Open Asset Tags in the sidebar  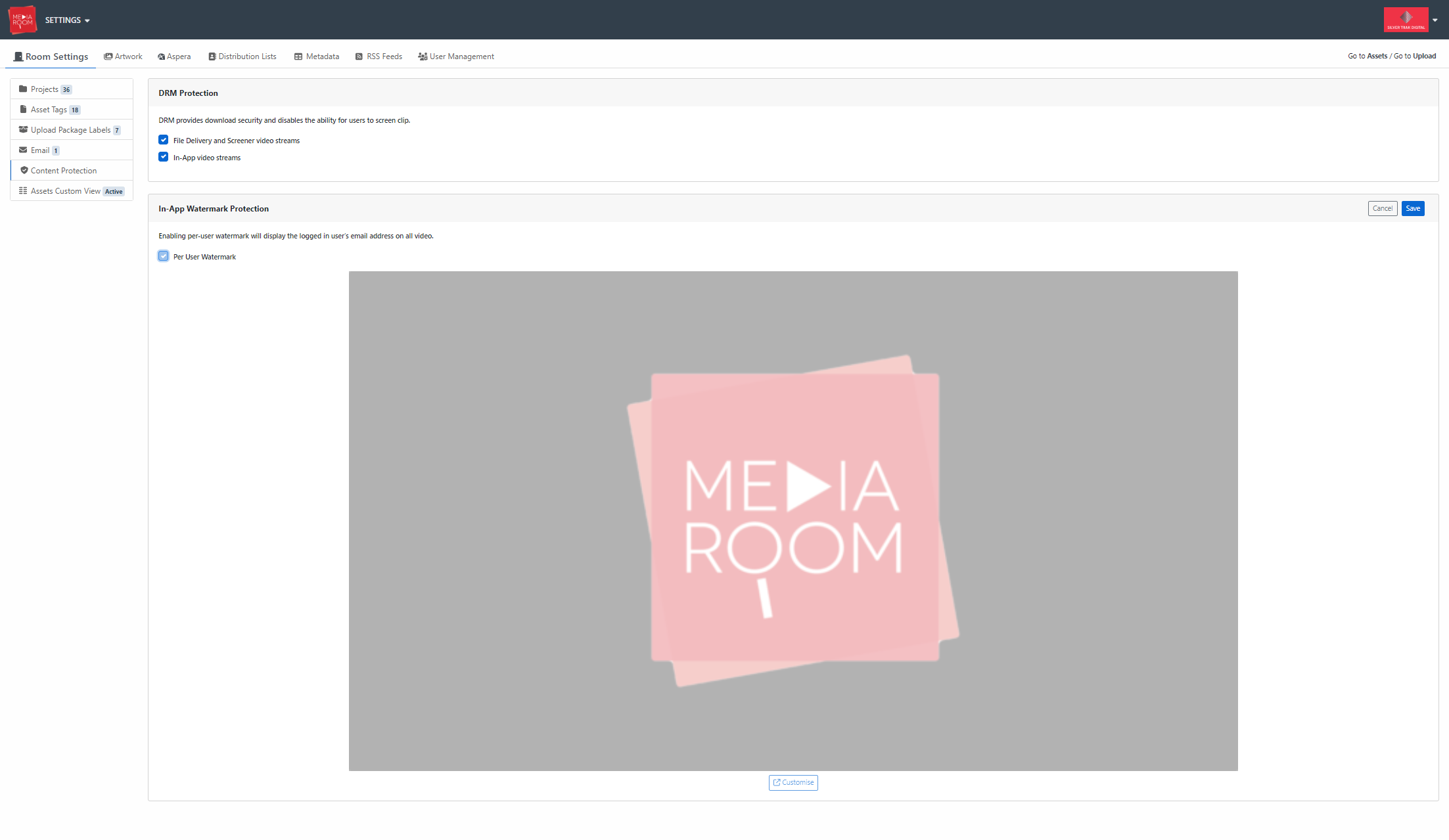coord(72,110)
